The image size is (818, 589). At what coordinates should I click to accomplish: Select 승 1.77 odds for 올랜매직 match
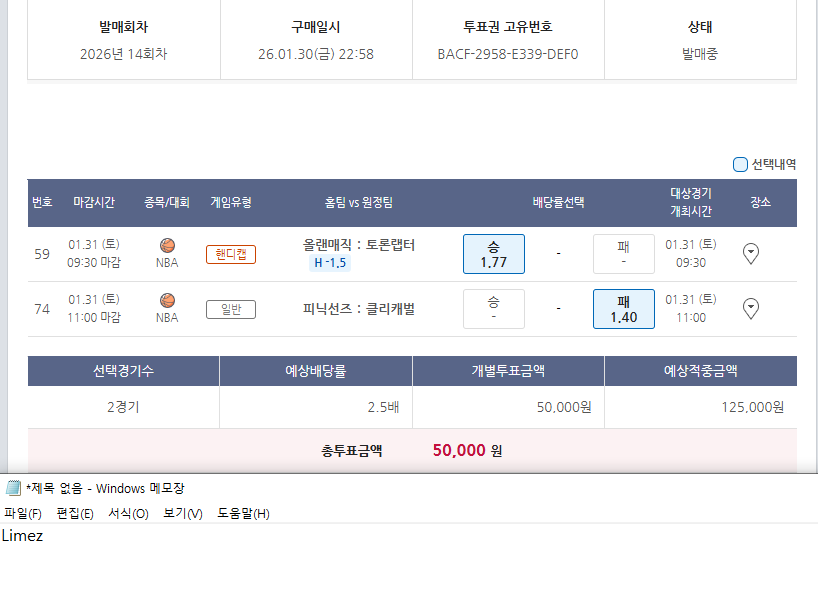coord(493,254)
